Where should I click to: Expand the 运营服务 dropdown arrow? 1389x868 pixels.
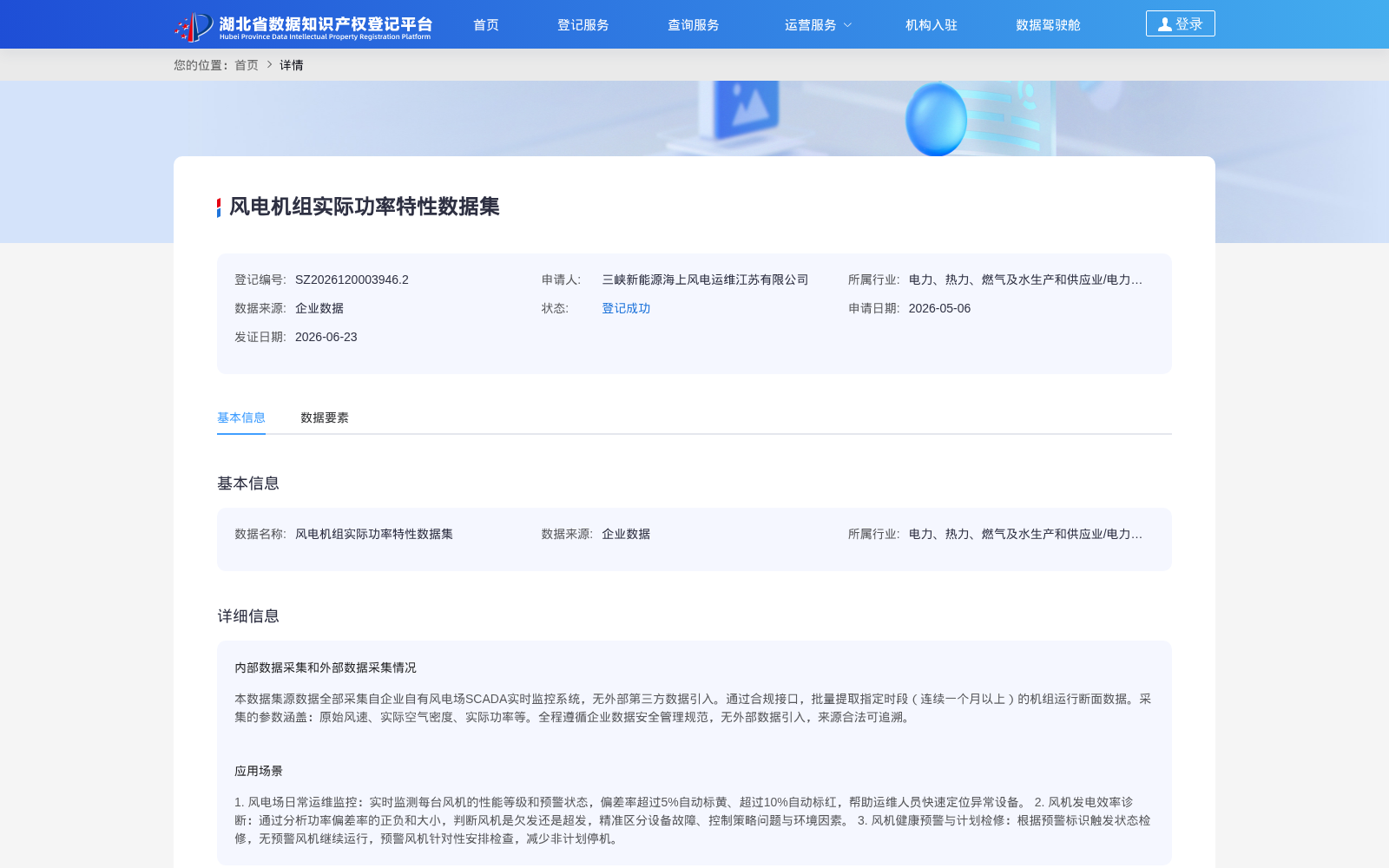[x=848, y=25]
